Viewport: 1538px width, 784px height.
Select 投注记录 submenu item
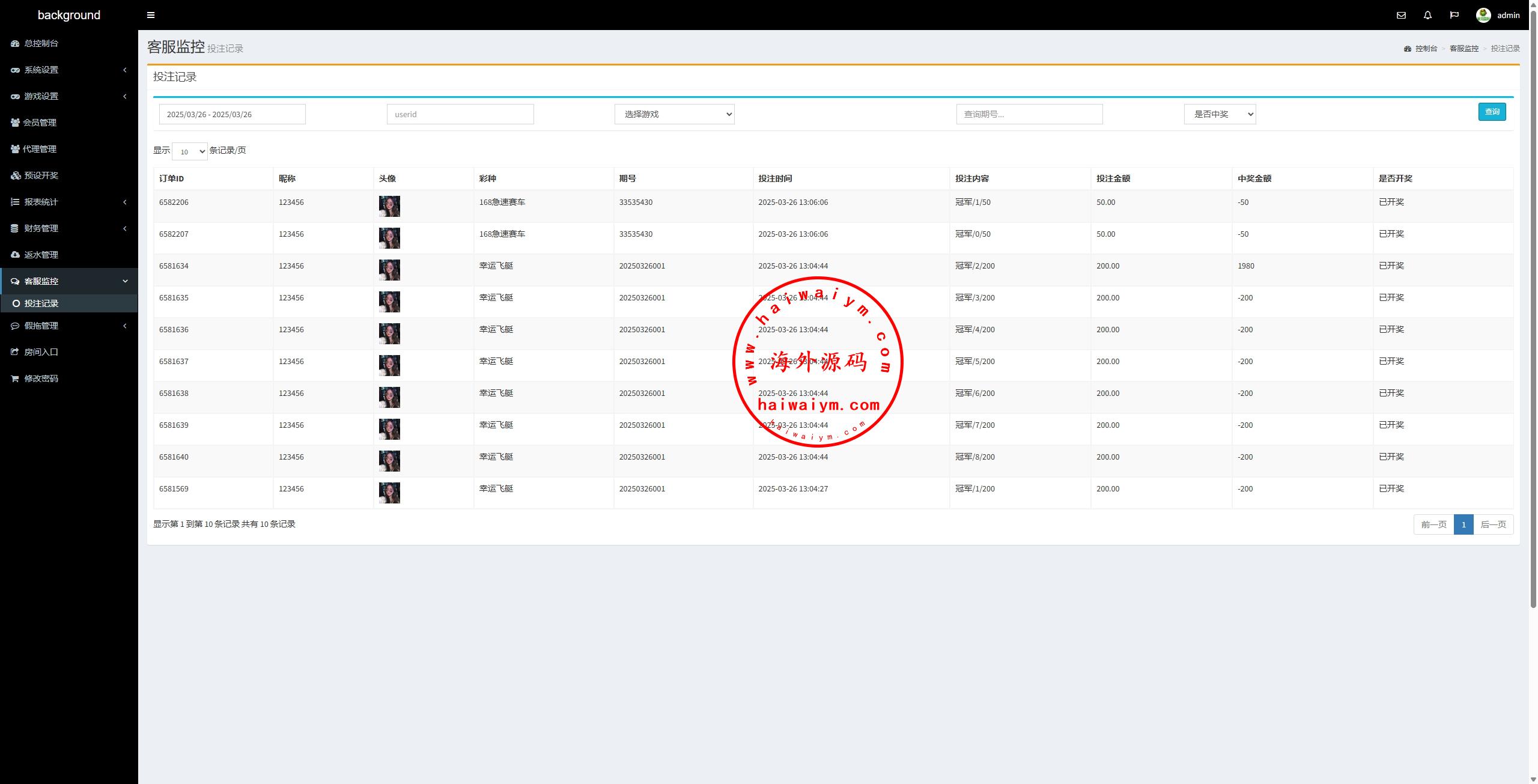tap(41, 303)
